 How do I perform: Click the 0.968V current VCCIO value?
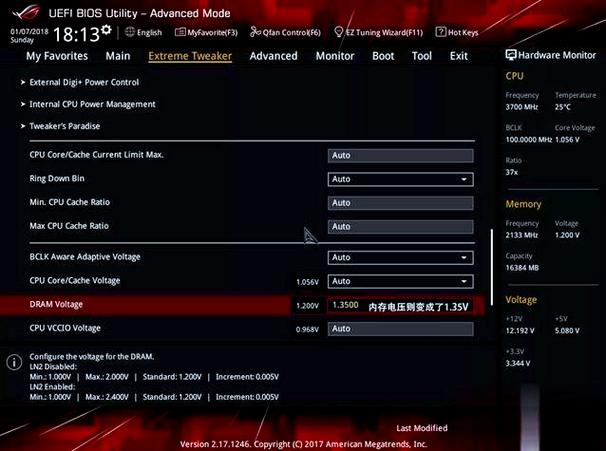(x=307, y=330)
